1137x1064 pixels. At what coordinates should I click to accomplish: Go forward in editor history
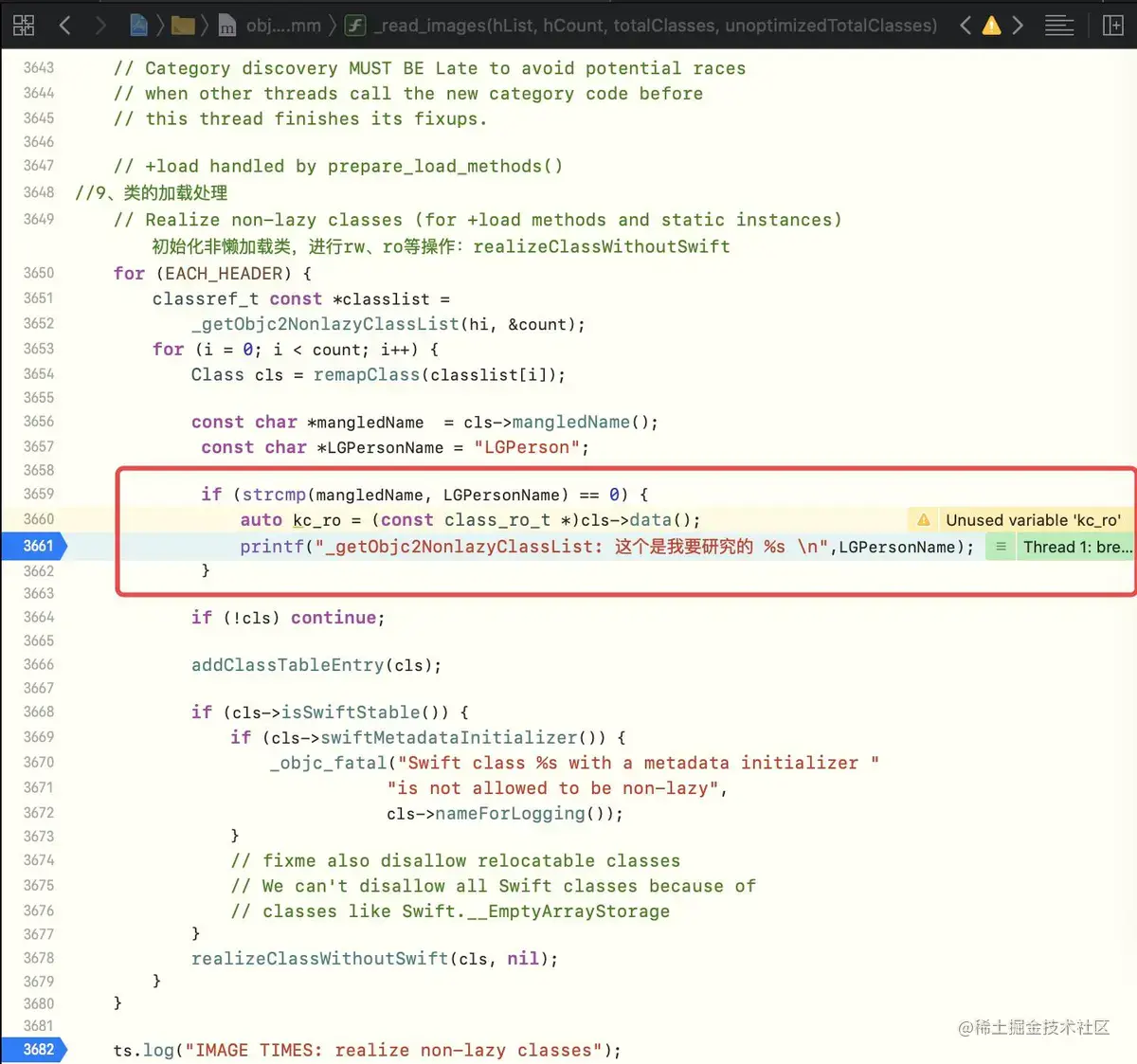tap(99, 25)
